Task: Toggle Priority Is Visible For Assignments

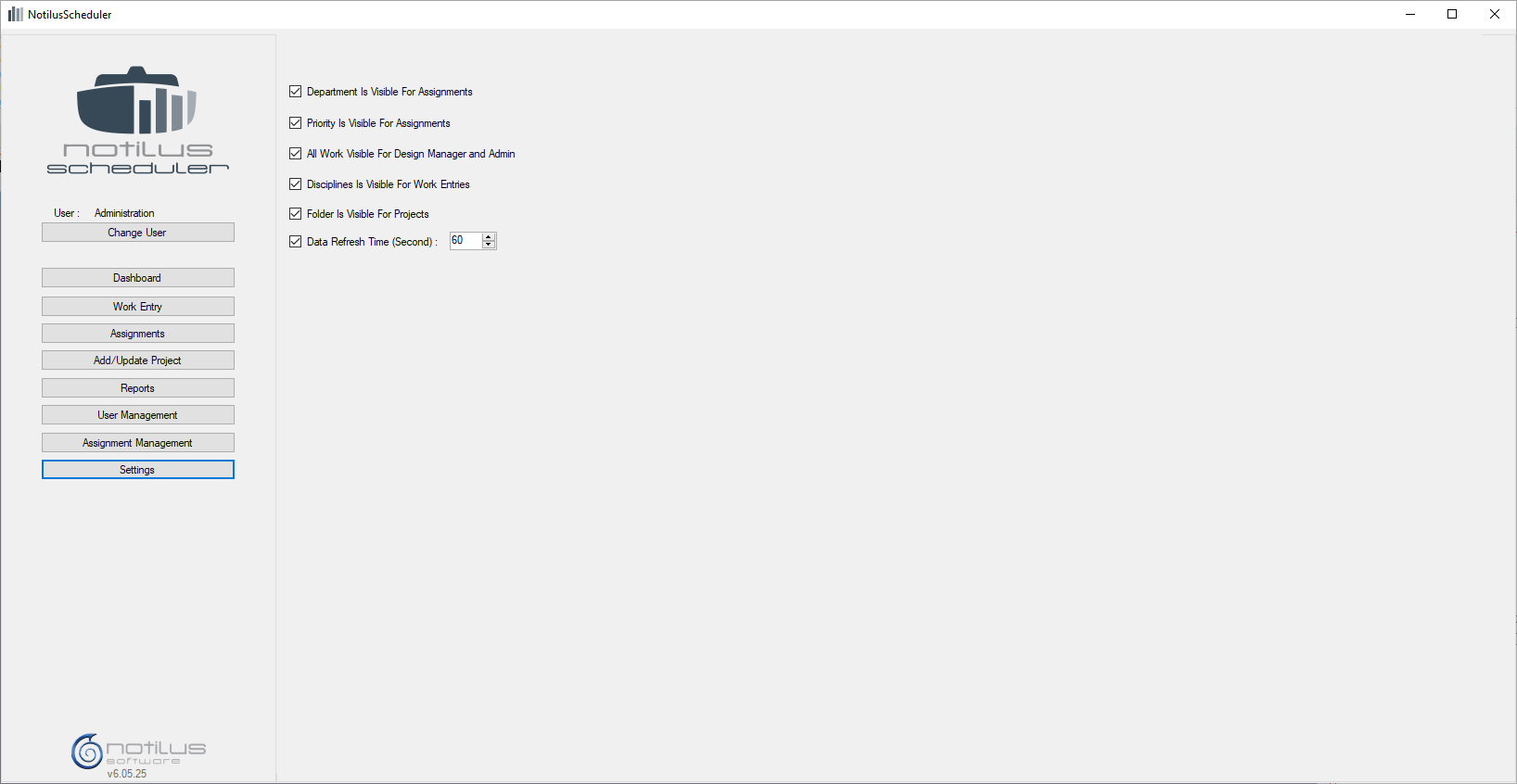Action: pos(296,123)
